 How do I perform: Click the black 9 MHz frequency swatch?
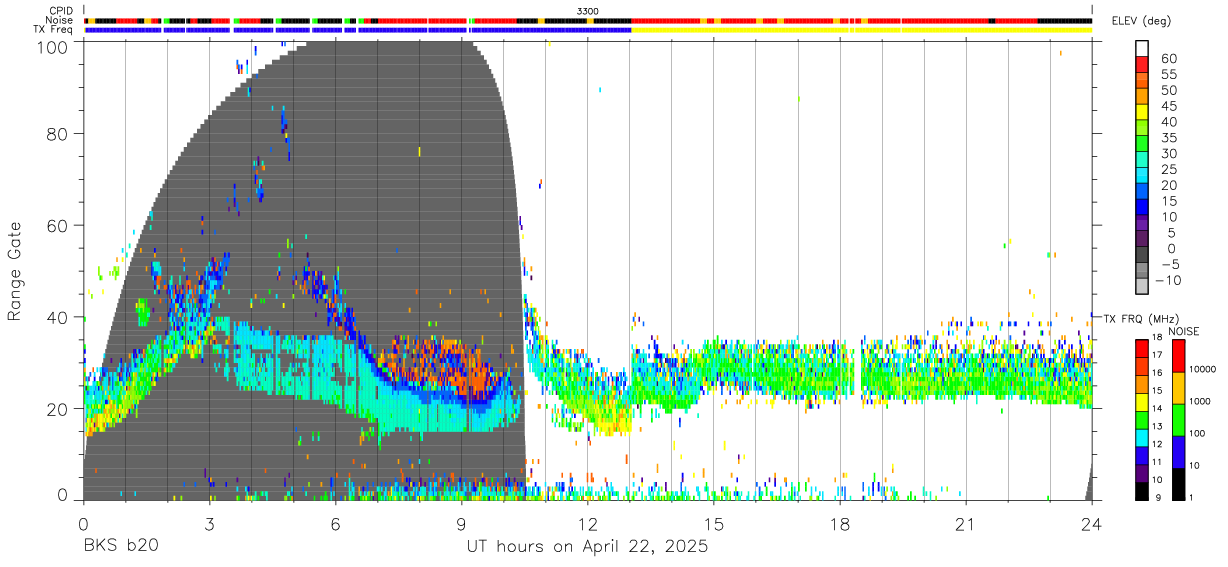(1140, 491)
